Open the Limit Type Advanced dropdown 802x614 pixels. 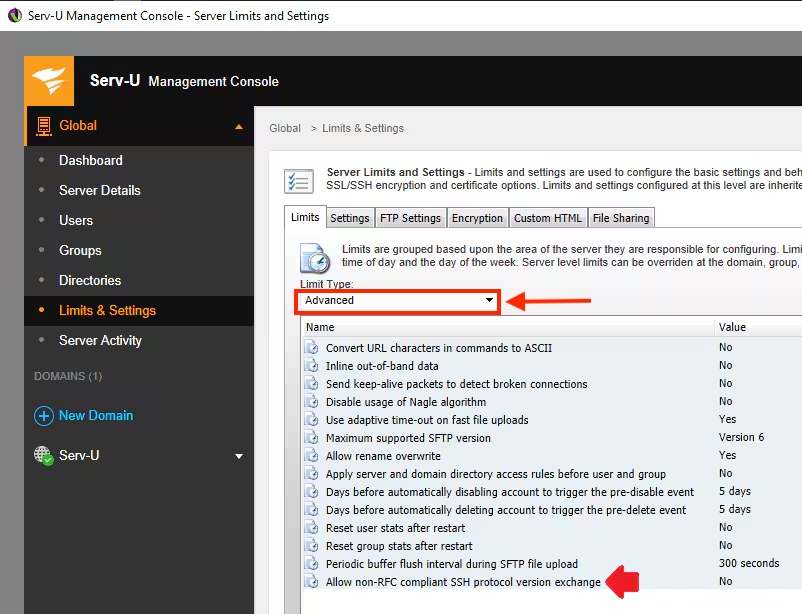pyautogui.click(x=398, y=300)
